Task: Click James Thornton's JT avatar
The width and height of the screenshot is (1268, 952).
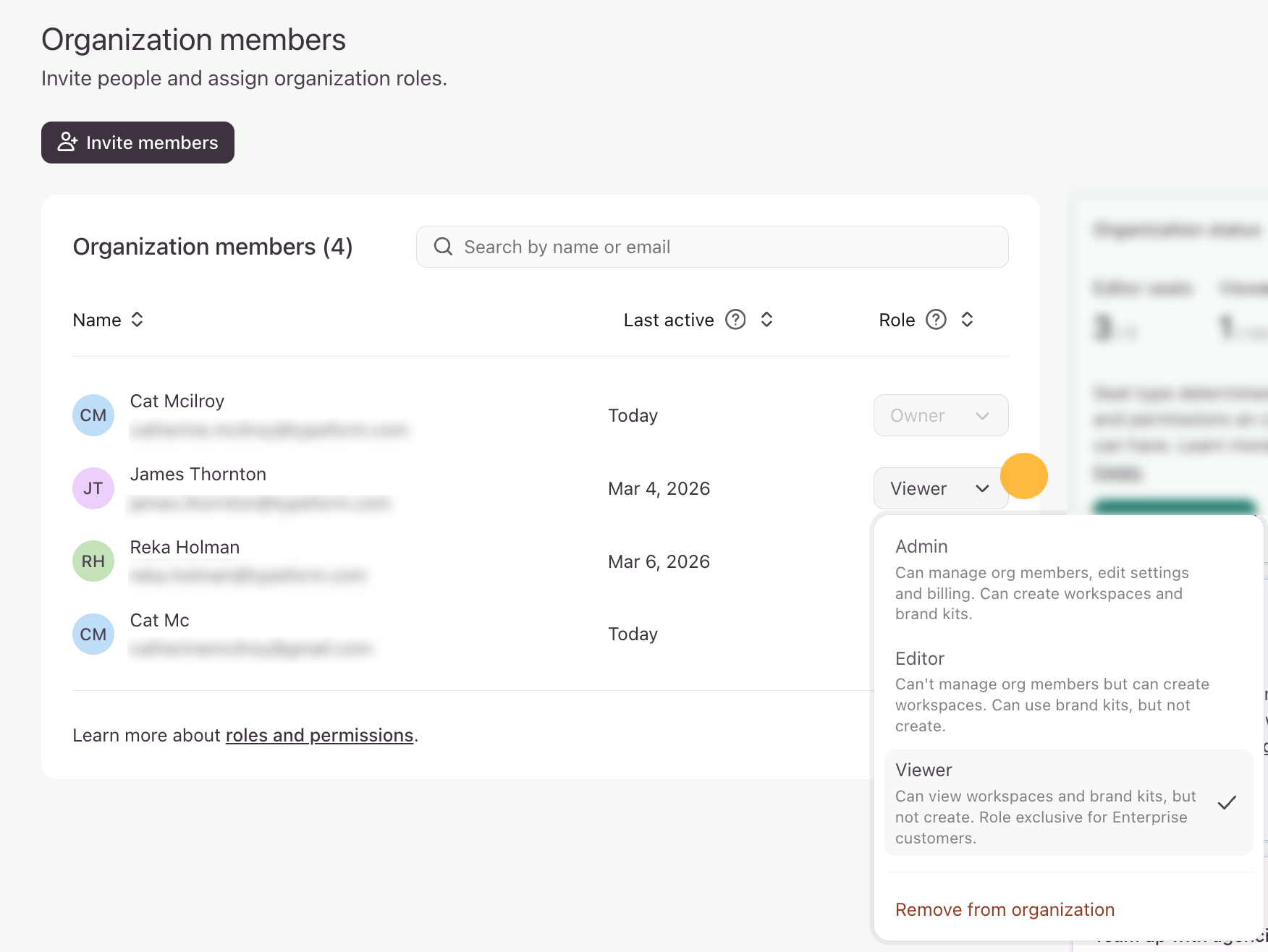Action: (93, 488)
